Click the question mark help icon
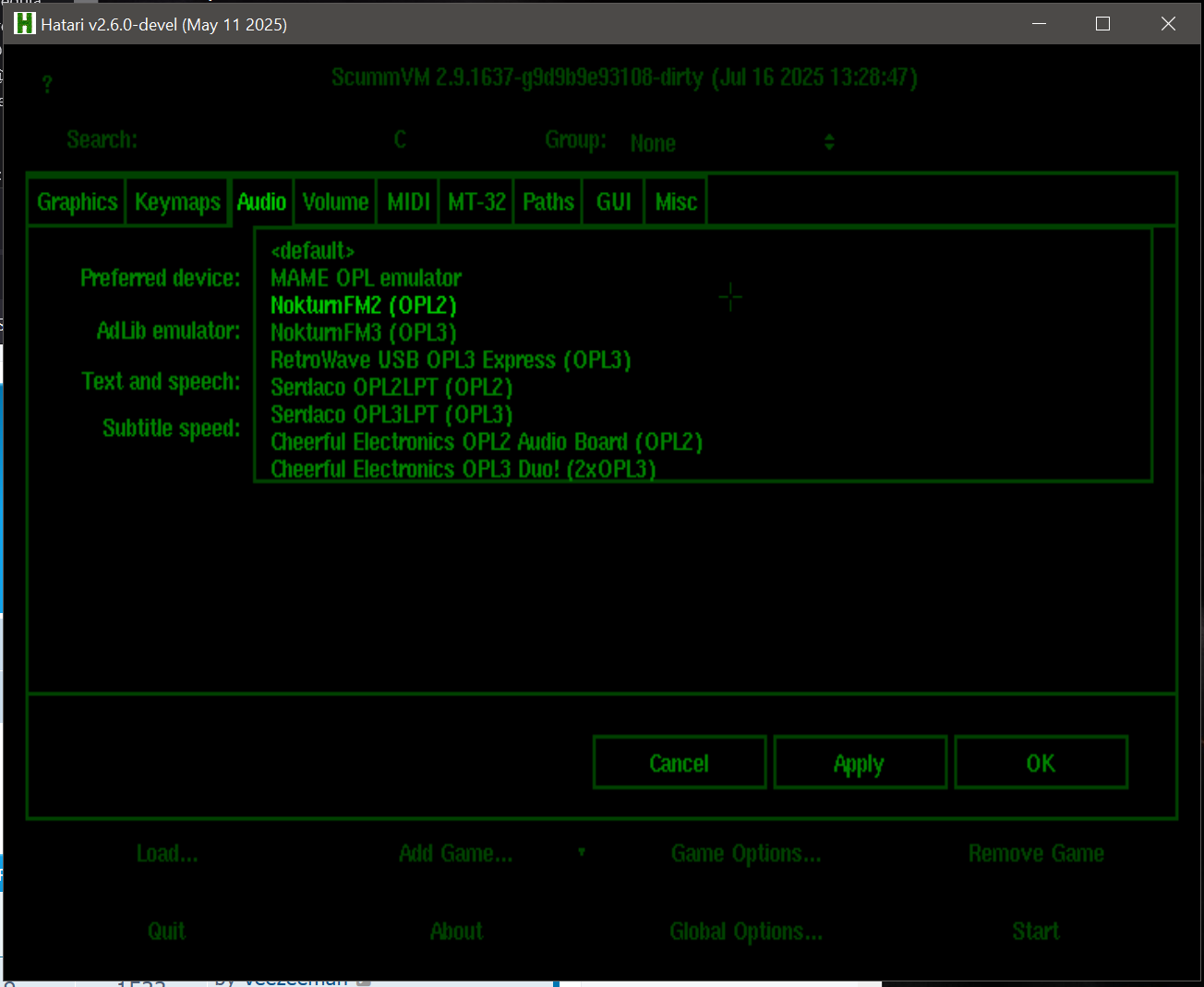This screenshot has height=987, width=1204. tap(47, 84)
